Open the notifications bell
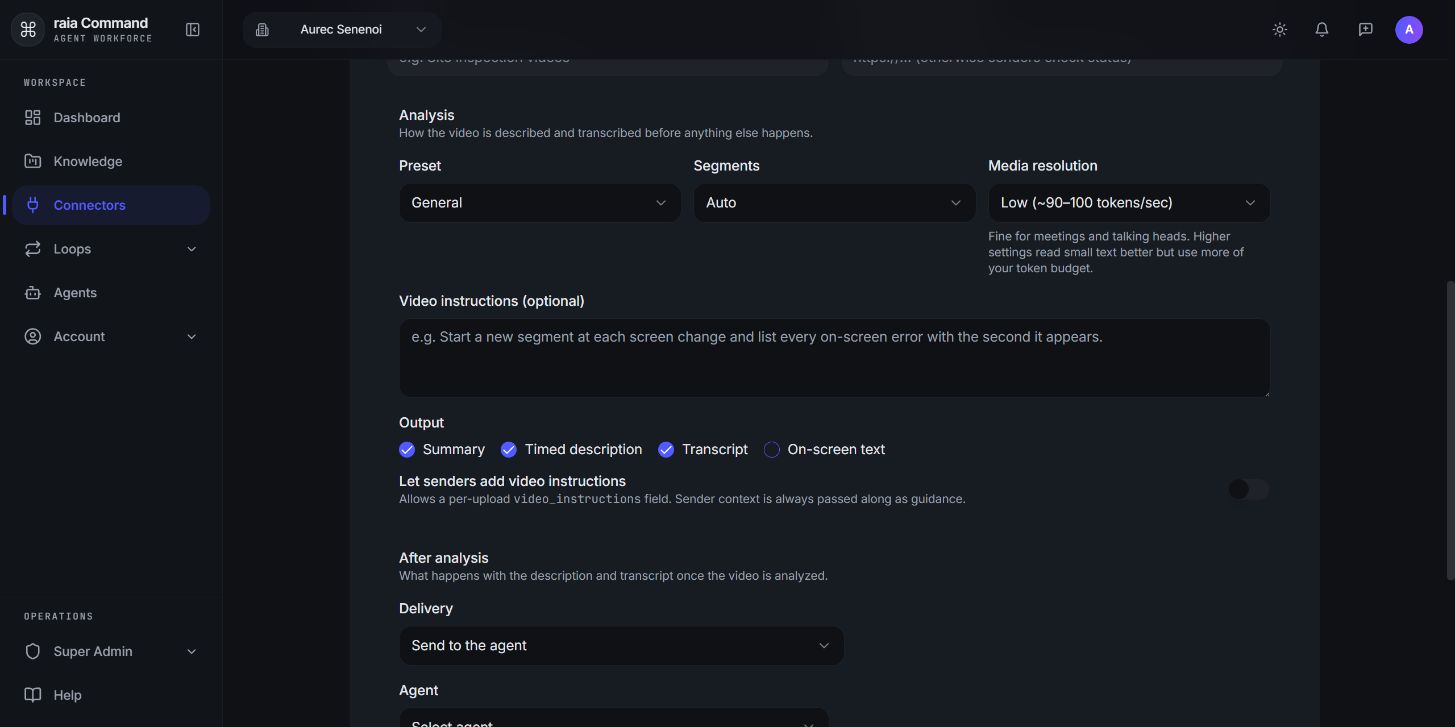 (1322, 30)
